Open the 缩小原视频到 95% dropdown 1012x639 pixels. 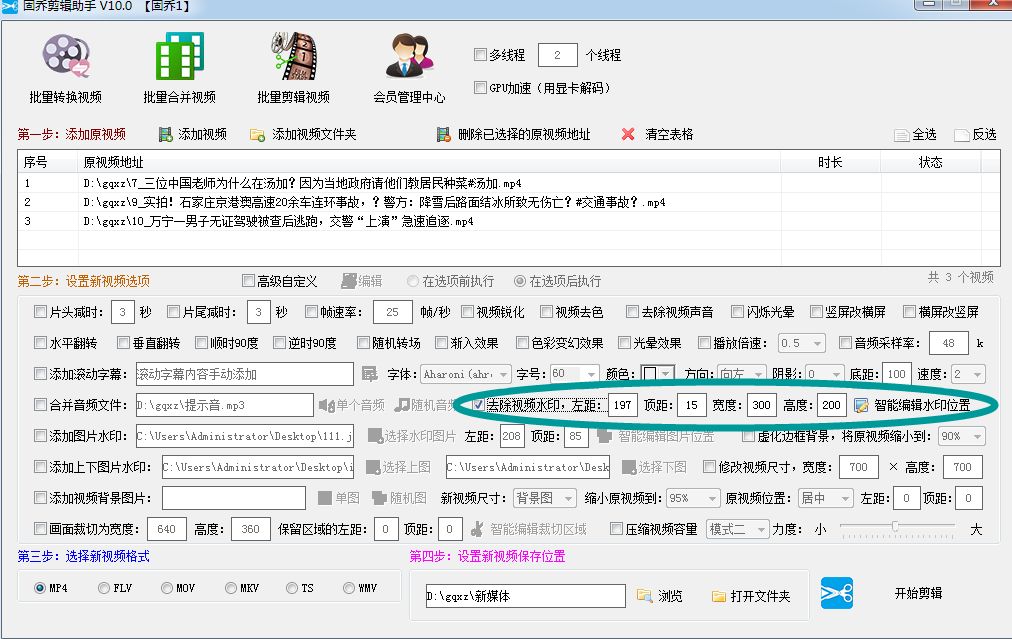click(x=693, y=498)
